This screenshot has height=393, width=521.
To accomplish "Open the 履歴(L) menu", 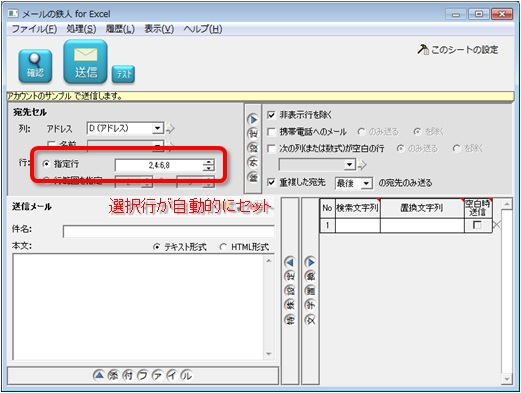I will click(120, 29).
